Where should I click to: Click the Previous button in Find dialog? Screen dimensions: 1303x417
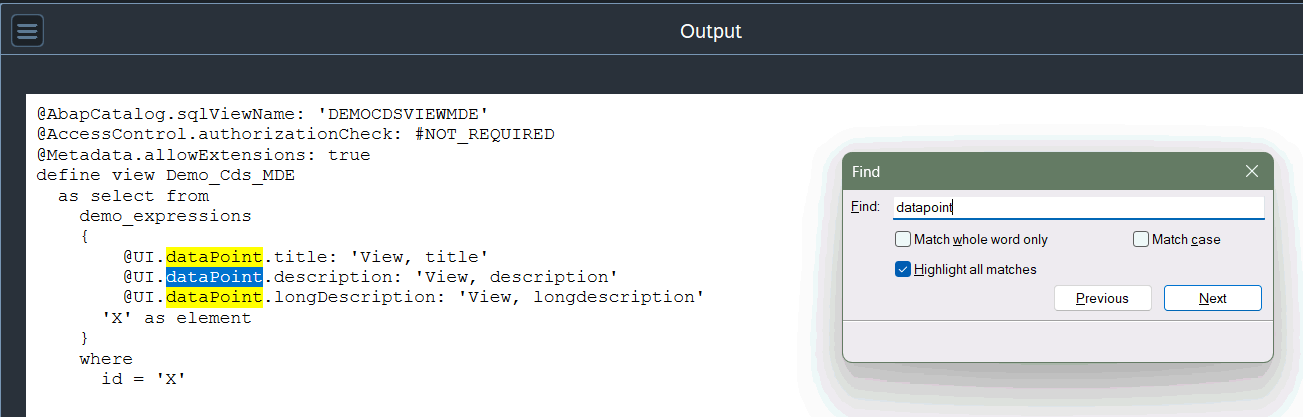[1102, 298]
